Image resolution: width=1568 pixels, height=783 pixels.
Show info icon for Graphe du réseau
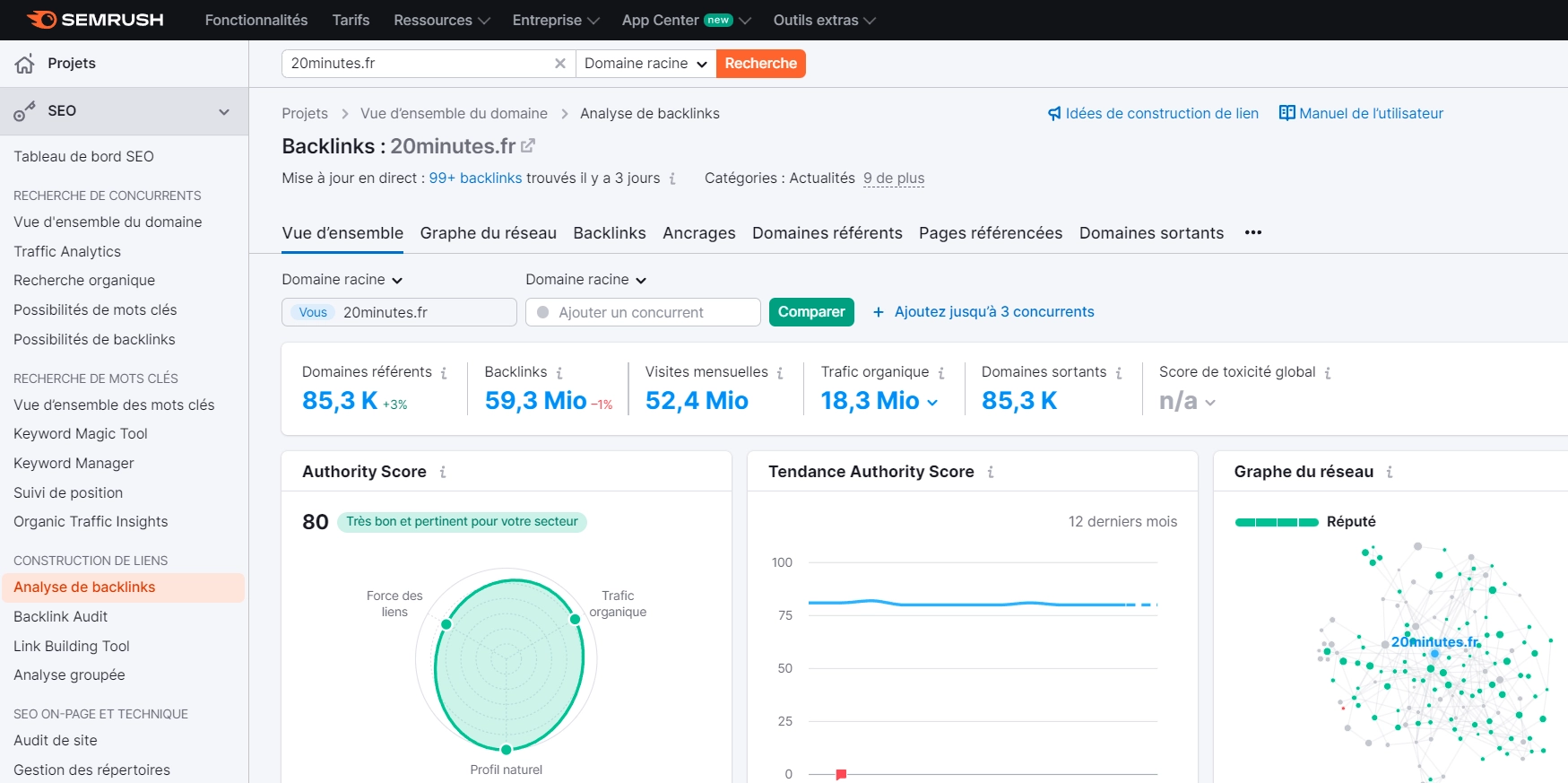[1390, 472]
